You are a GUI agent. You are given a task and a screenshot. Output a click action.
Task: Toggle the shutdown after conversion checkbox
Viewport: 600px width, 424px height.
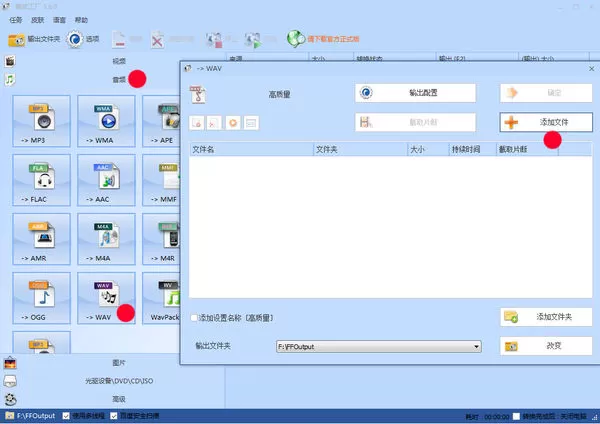517,416
